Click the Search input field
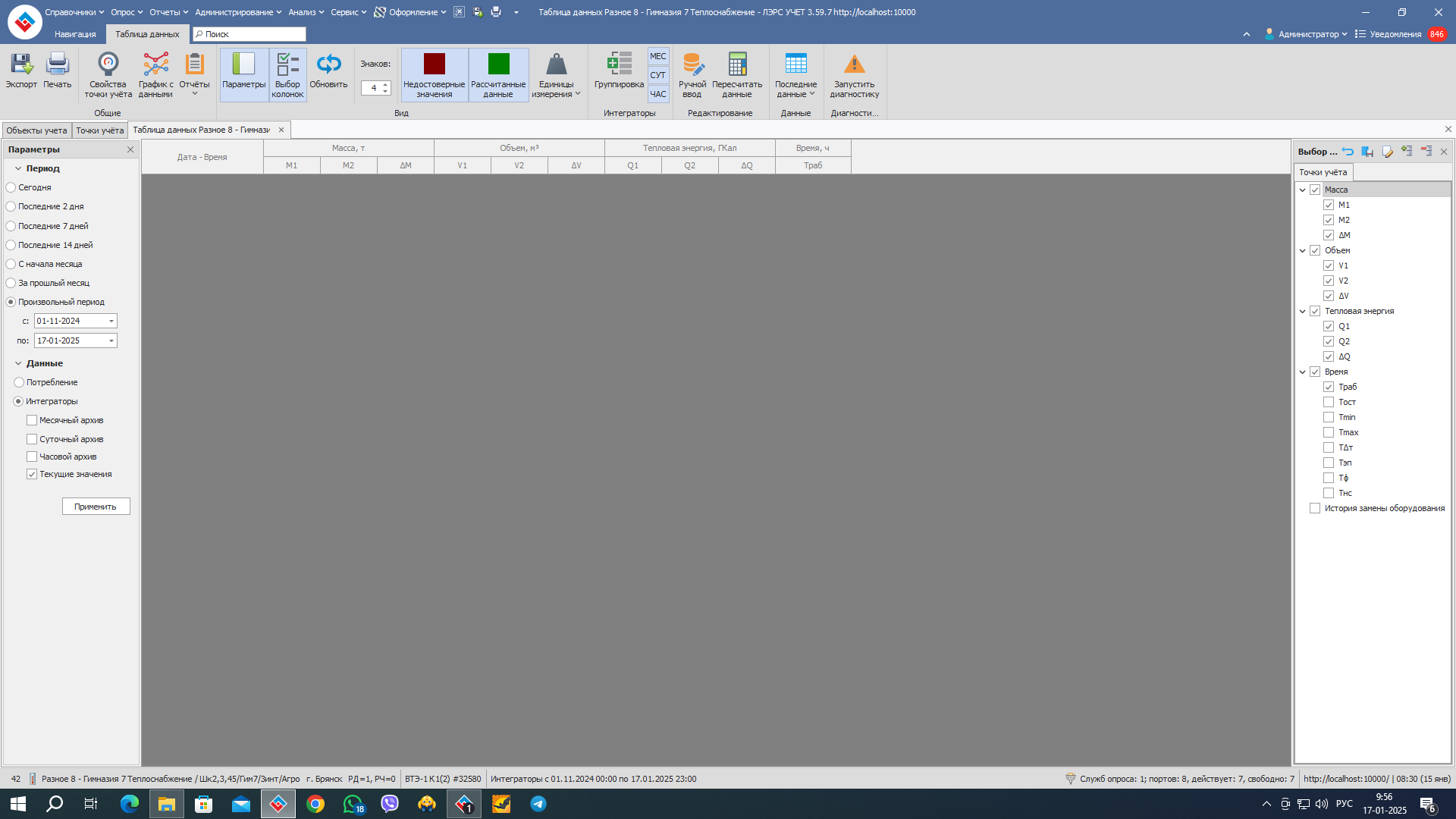 [x=249, y=34]
